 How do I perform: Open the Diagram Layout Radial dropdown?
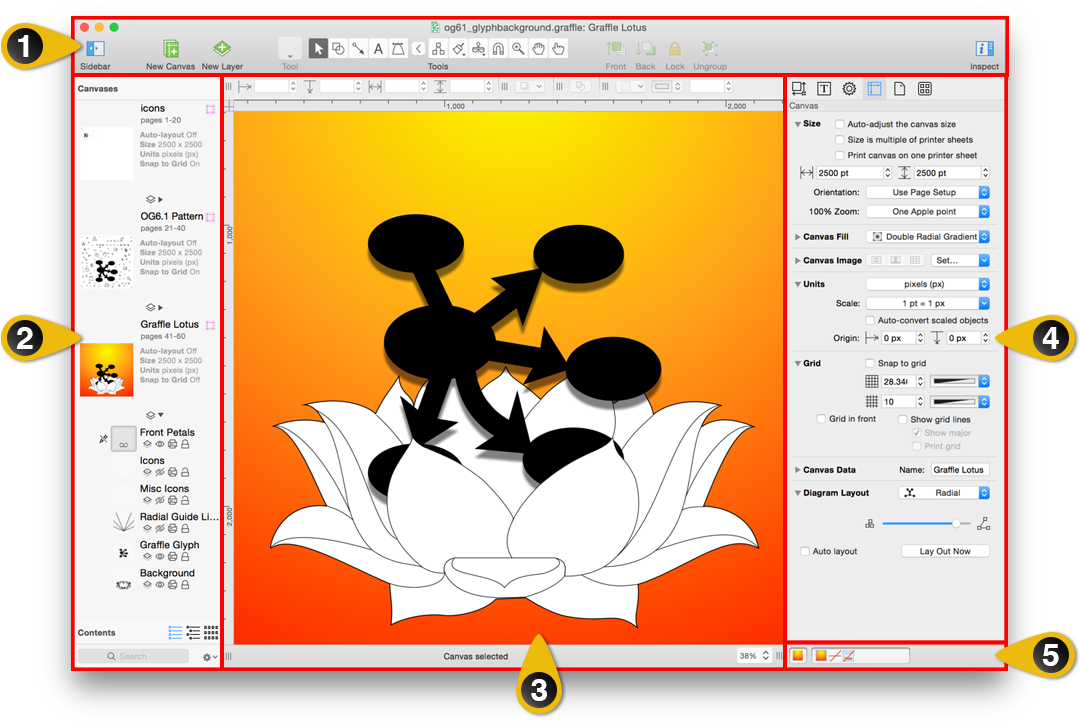944,493
